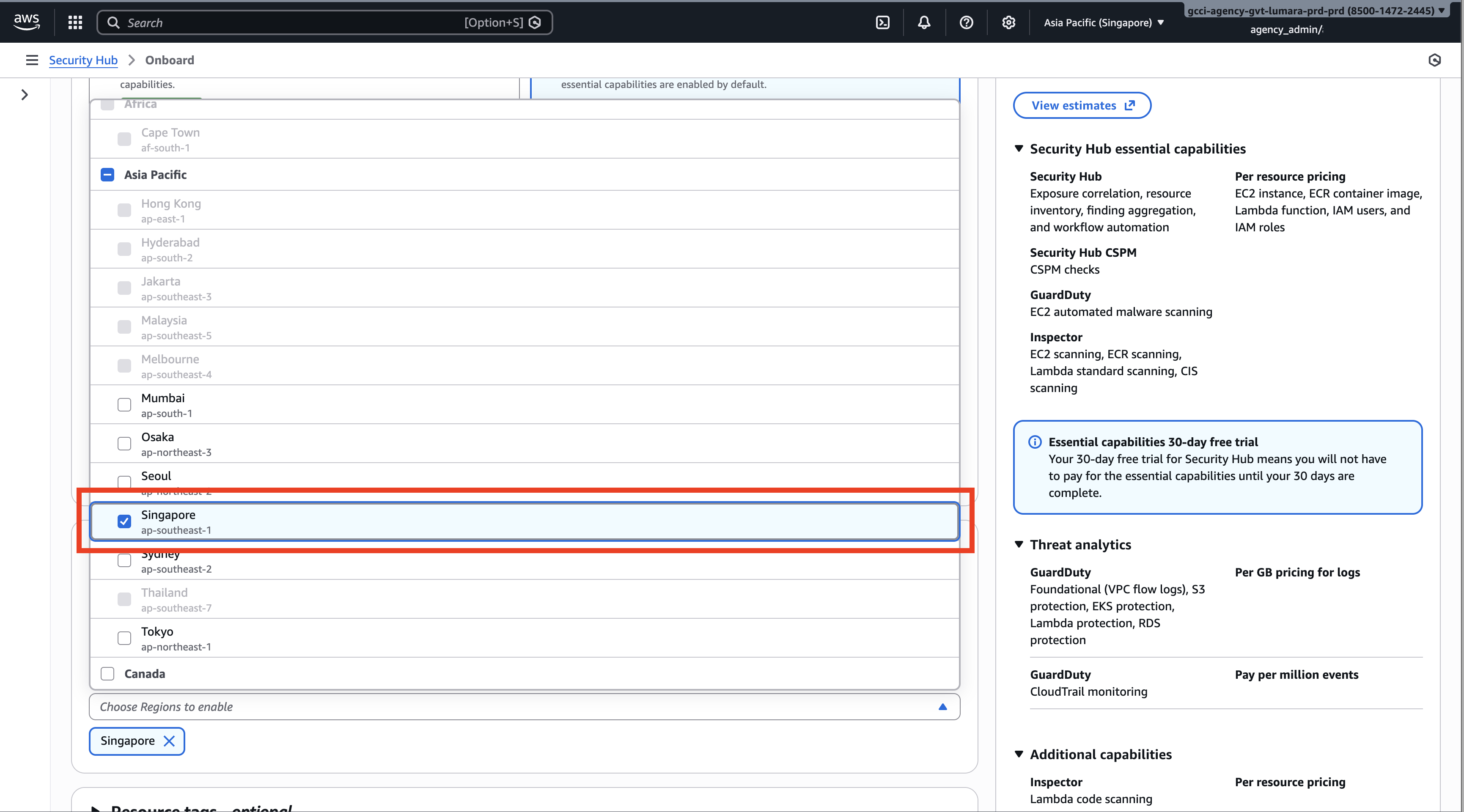1464x812 pixels.
Task: Click the Essential capabilities 30-day free trial heading
Action: point(1153,442)
